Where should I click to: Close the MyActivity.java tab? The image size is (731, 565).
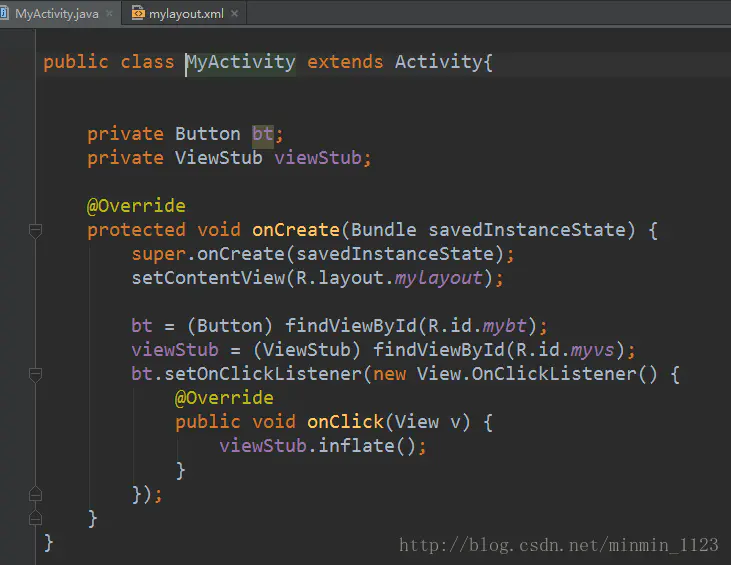point(109,14)
